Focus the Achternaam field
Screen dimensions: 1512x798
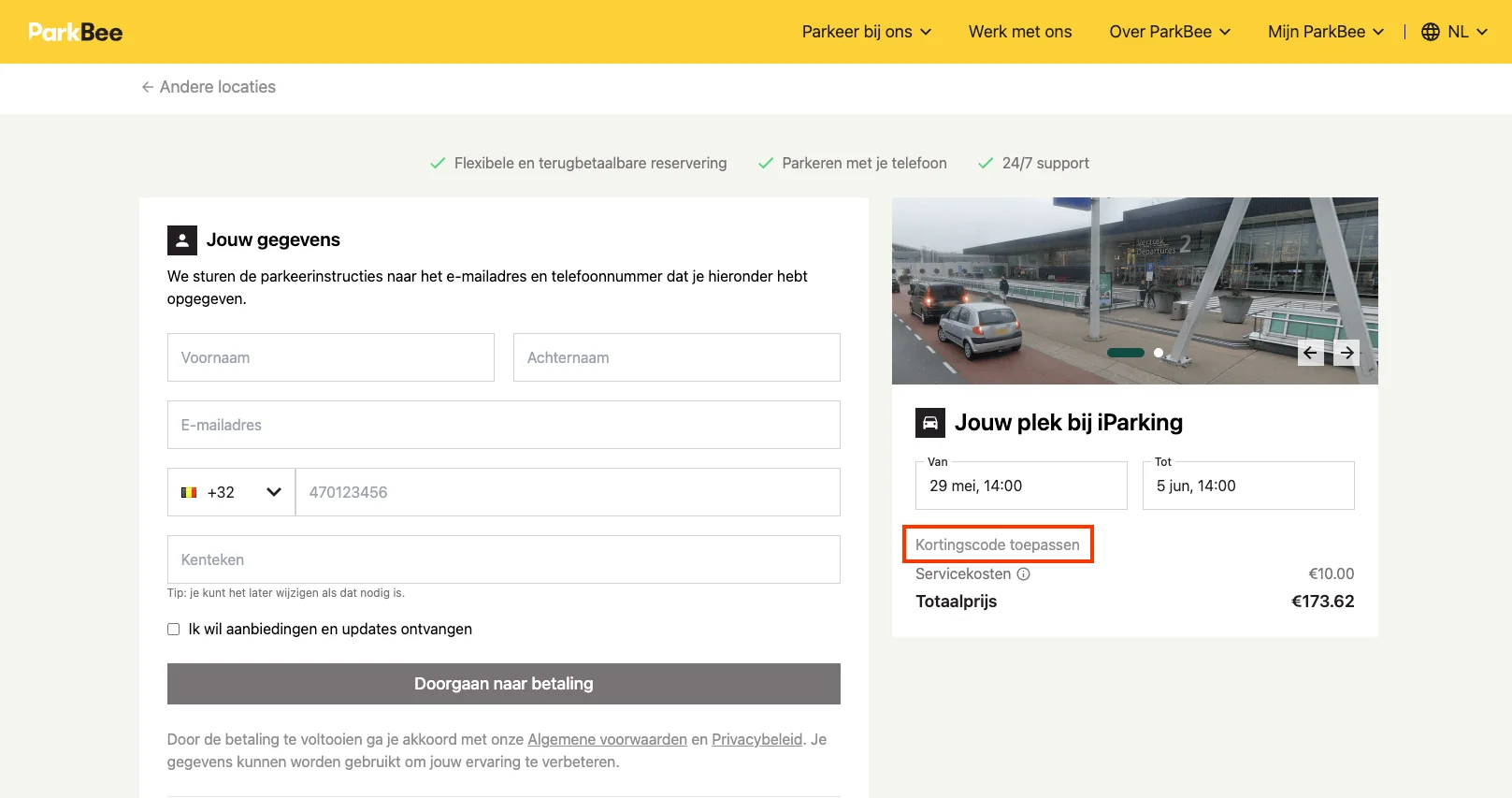click(x=677, y=357)
